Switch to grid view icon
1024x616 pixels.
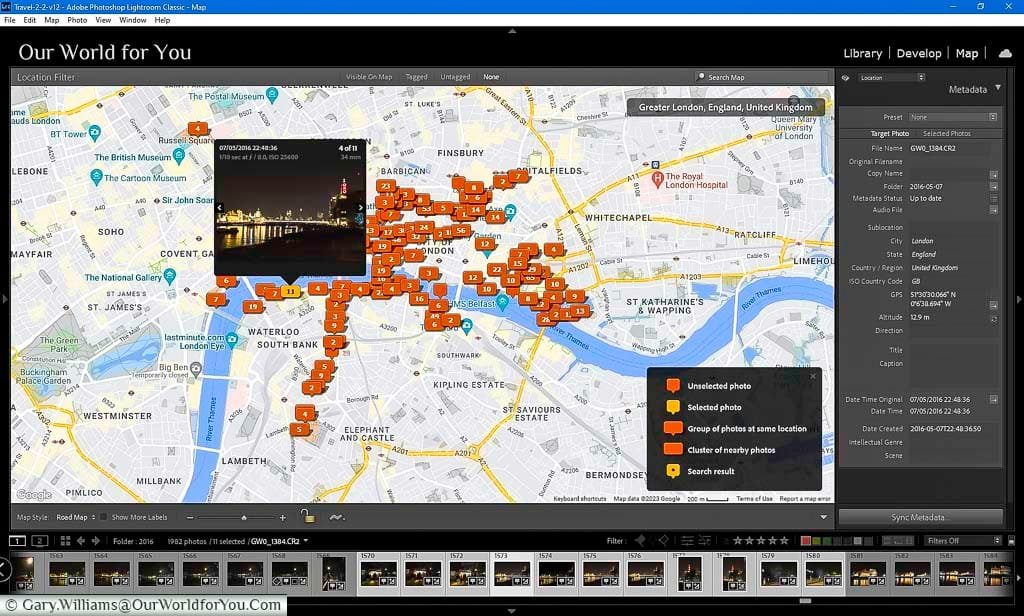click(x=65, y=541)
